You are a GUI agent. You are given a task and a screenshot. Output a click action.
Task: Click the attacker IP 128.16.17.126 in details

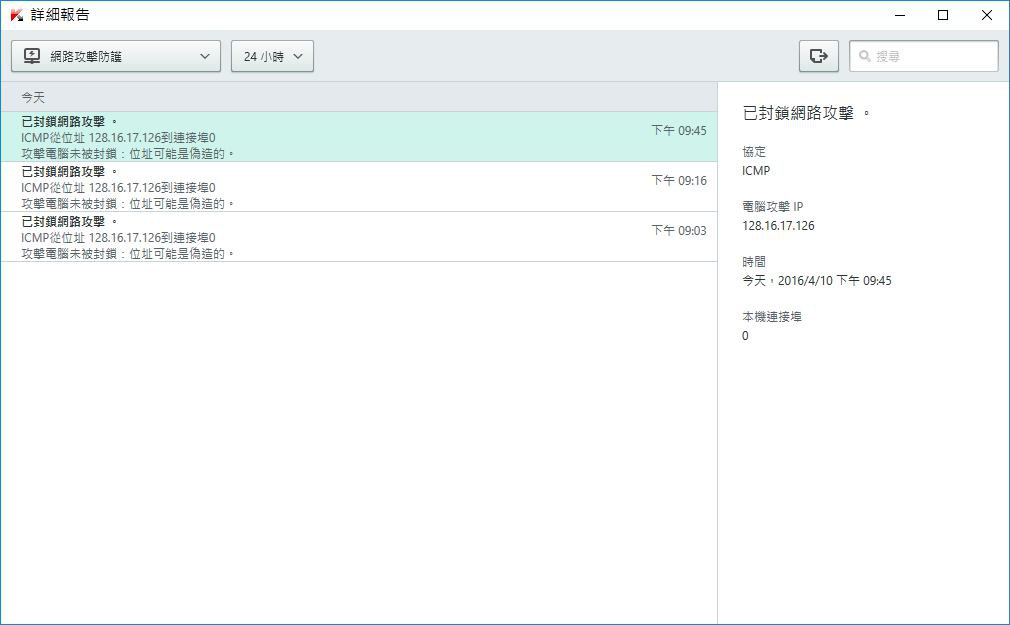coord(778,226)
